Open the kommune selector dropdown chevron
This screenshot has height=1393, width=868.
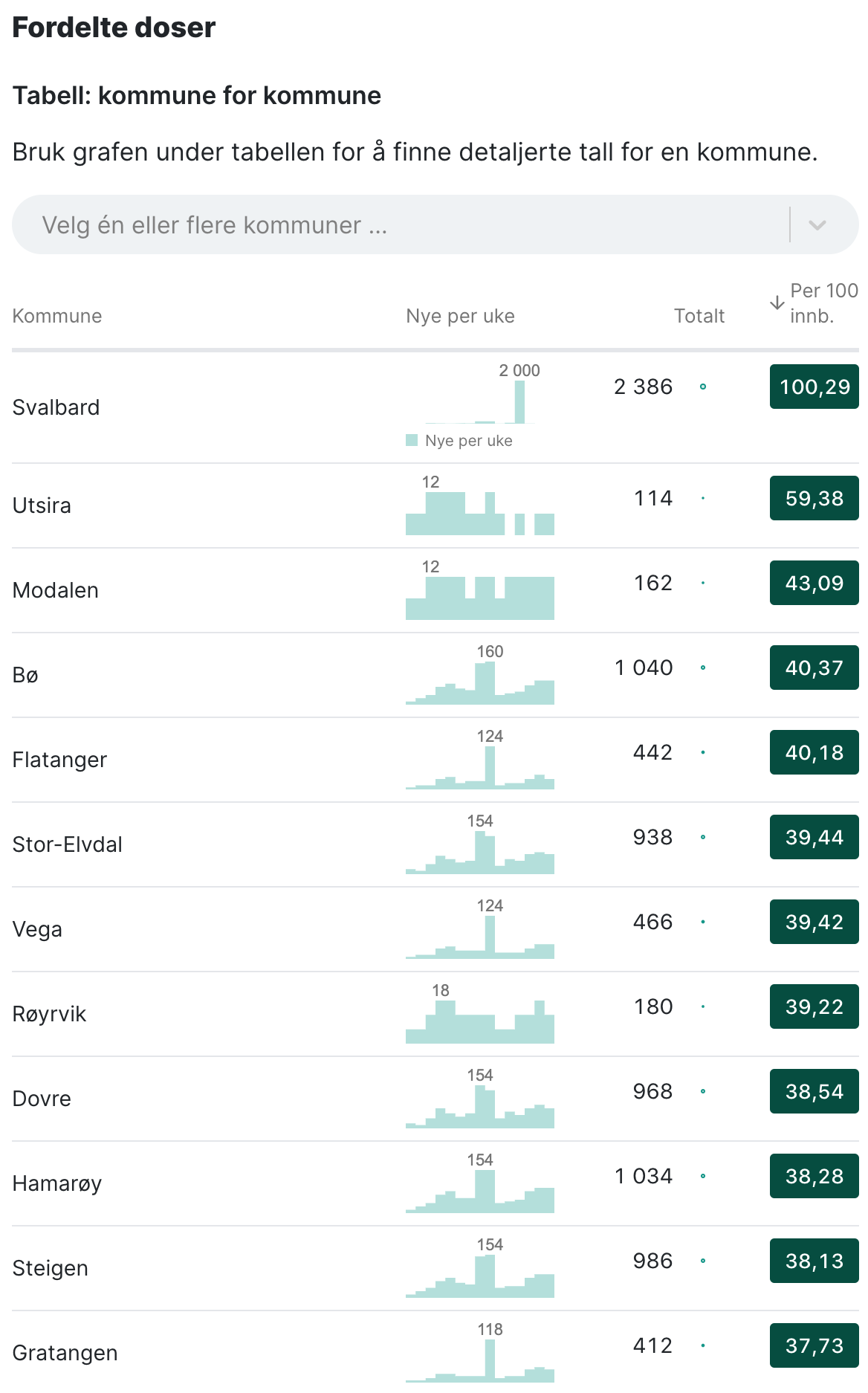click(817, 225)
